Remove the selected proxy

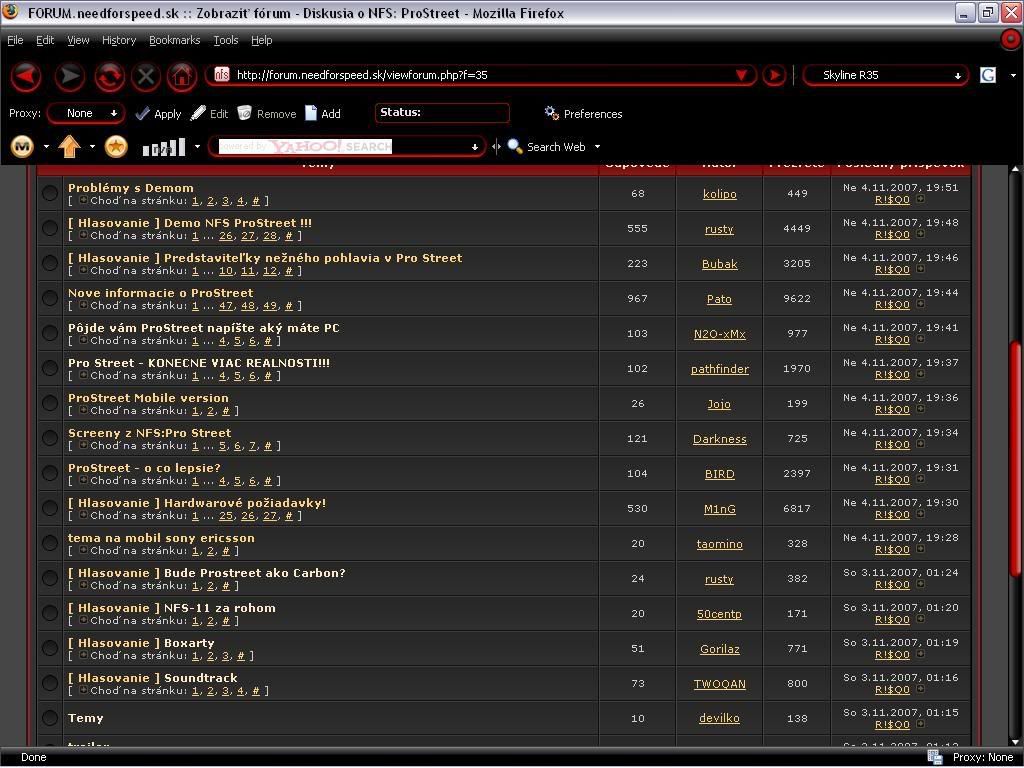click(266, 114)
